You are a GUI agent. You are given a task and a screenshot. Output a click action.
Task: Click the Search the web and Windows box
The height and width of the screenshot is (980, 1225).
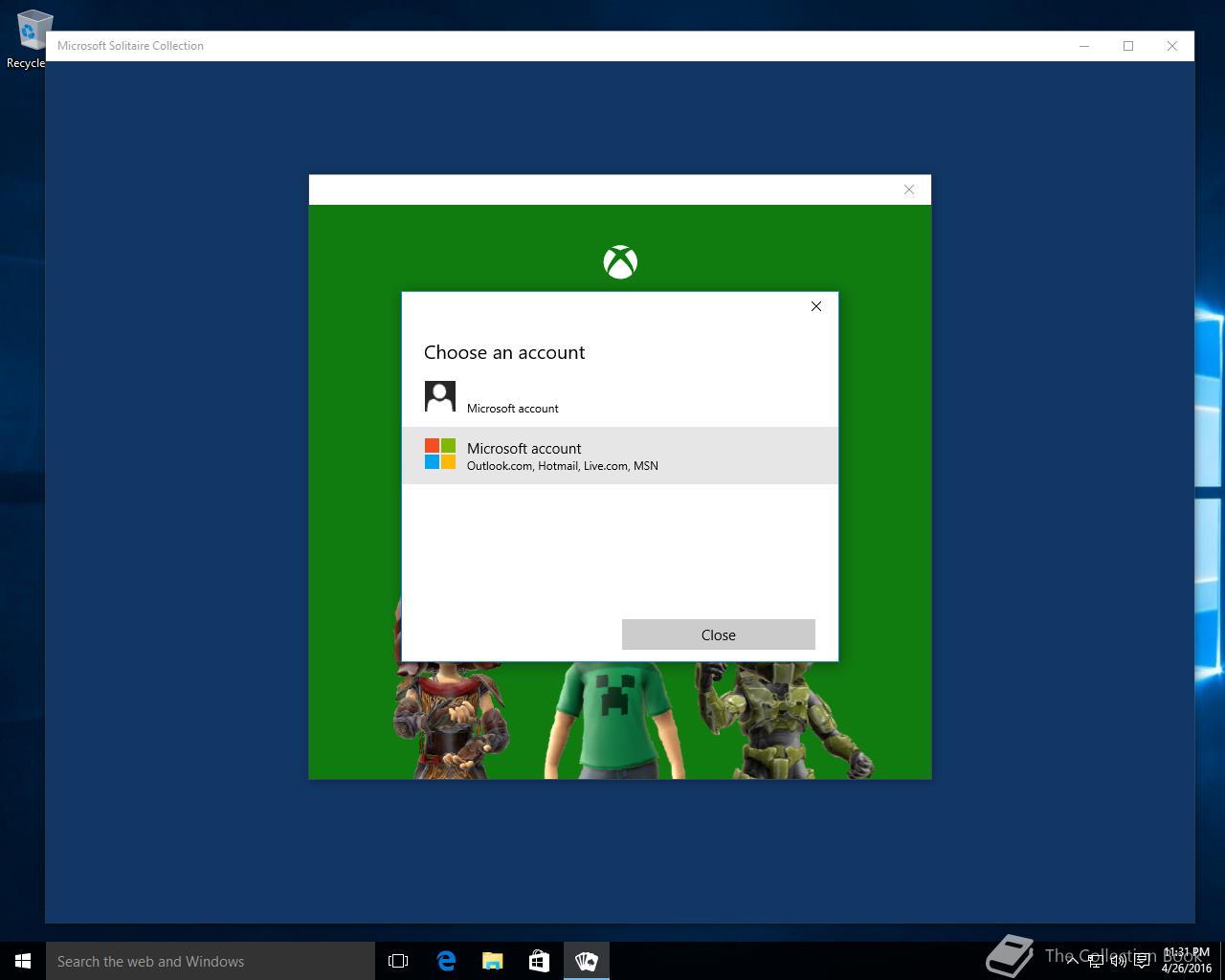point(211,961)
